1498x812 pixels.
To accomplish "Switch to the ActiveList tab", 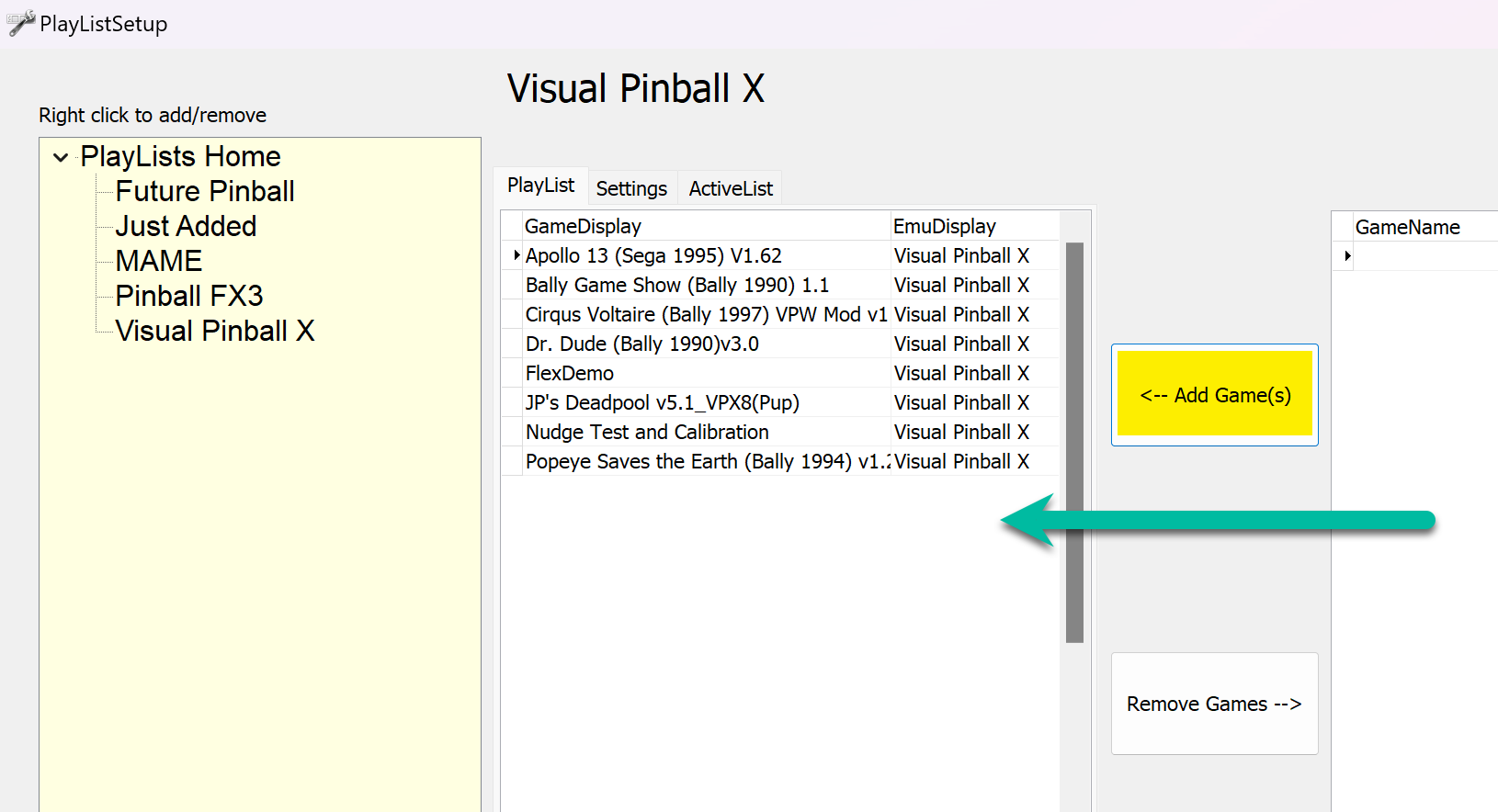I will click(x=731, y=188).
